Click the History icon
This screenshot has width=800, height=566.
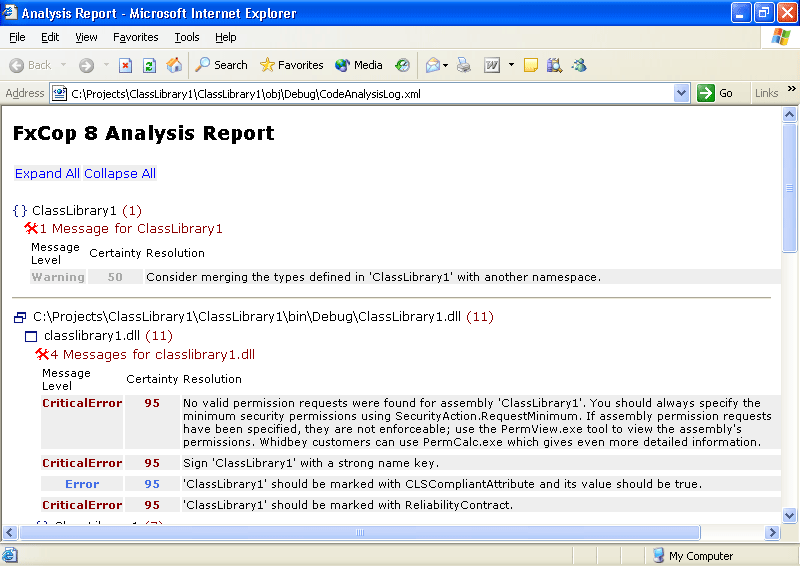tap(402, 65)
